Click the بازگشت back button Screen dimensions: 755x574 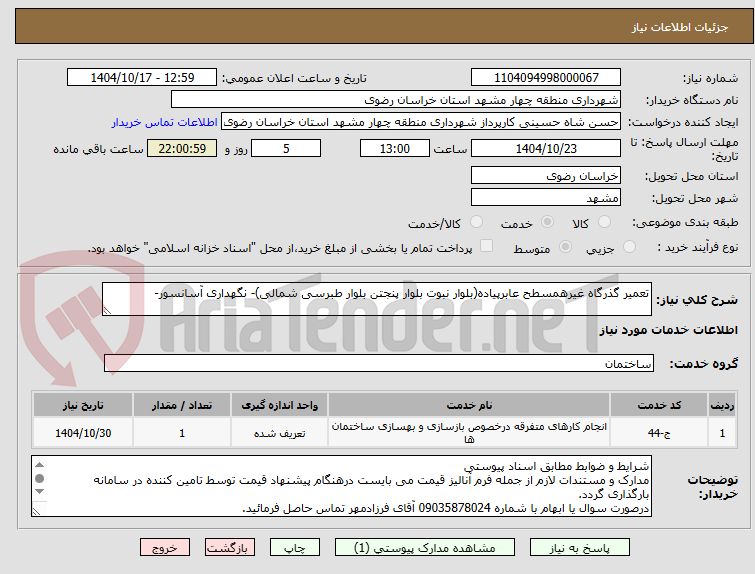click(230, 548)
